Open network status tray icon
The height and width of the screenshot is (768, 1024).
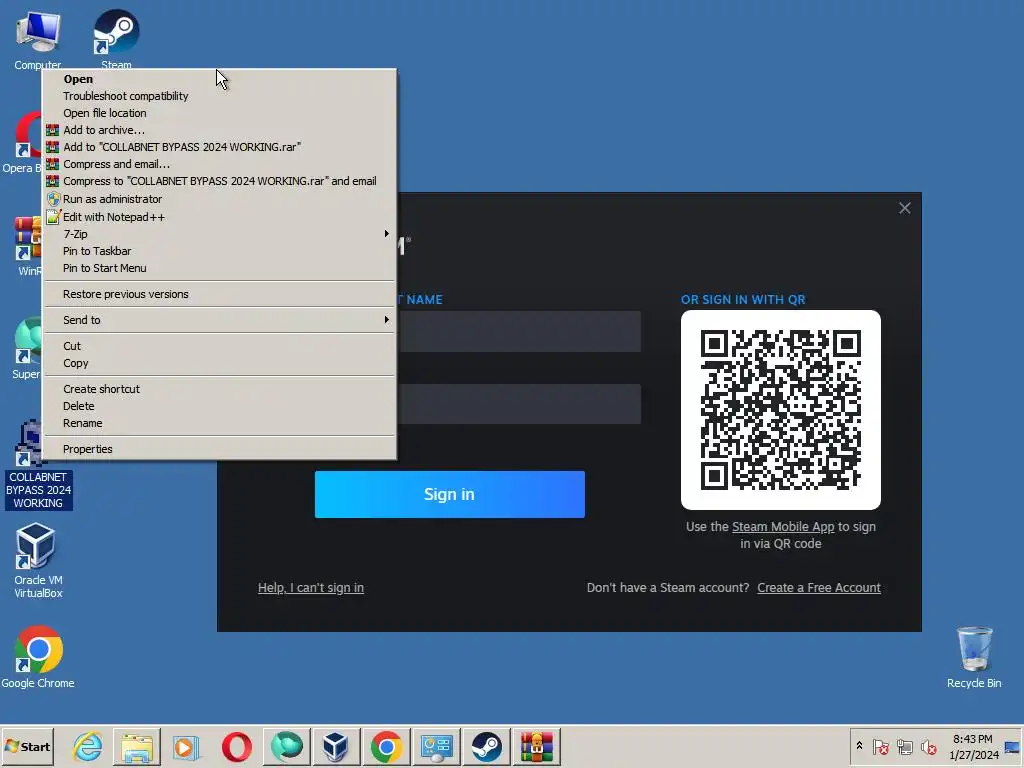pyautogui.click(x=904, y=746)
